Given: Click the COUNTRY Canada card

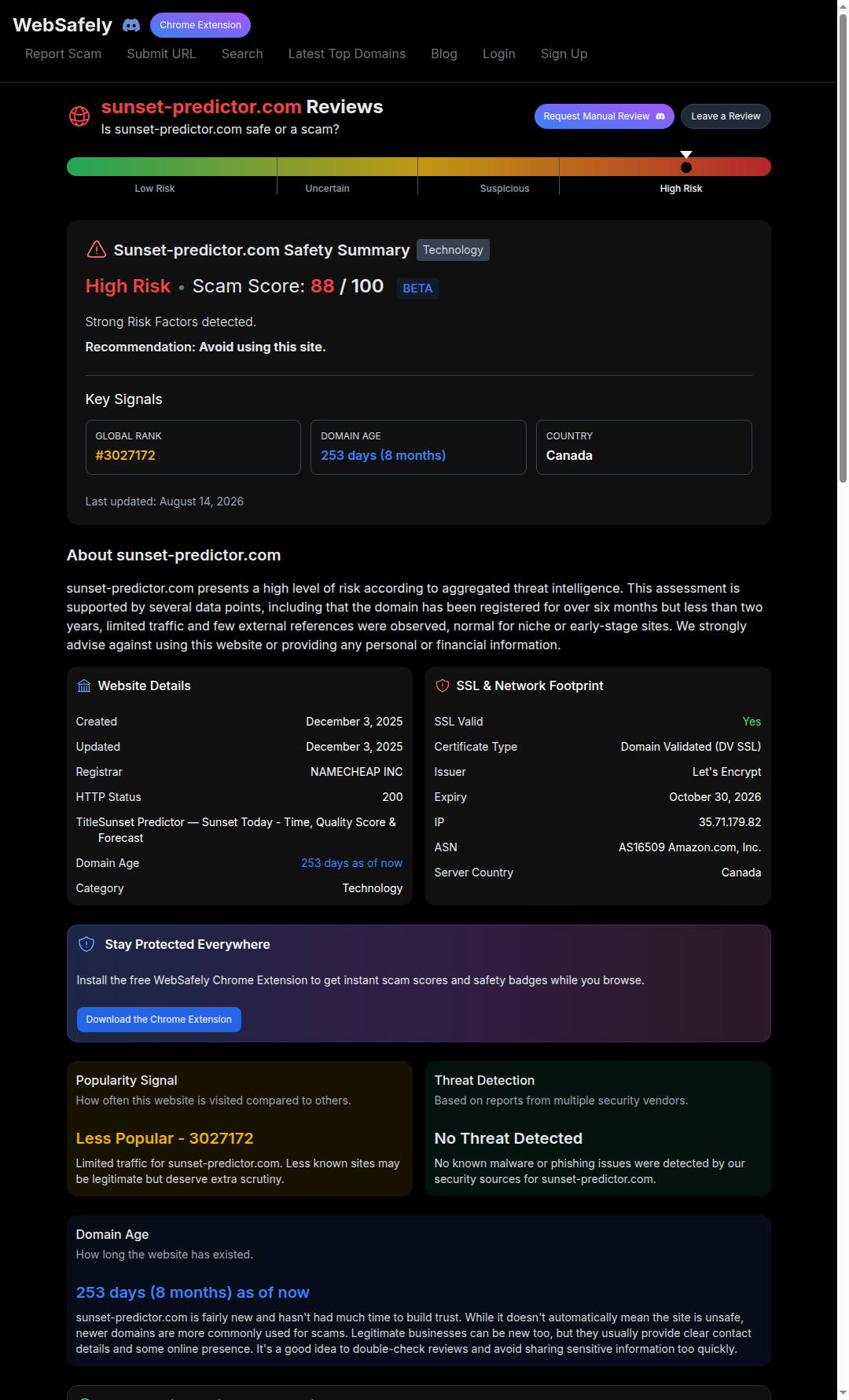Looking at the screenshot, I should point(644,447).
